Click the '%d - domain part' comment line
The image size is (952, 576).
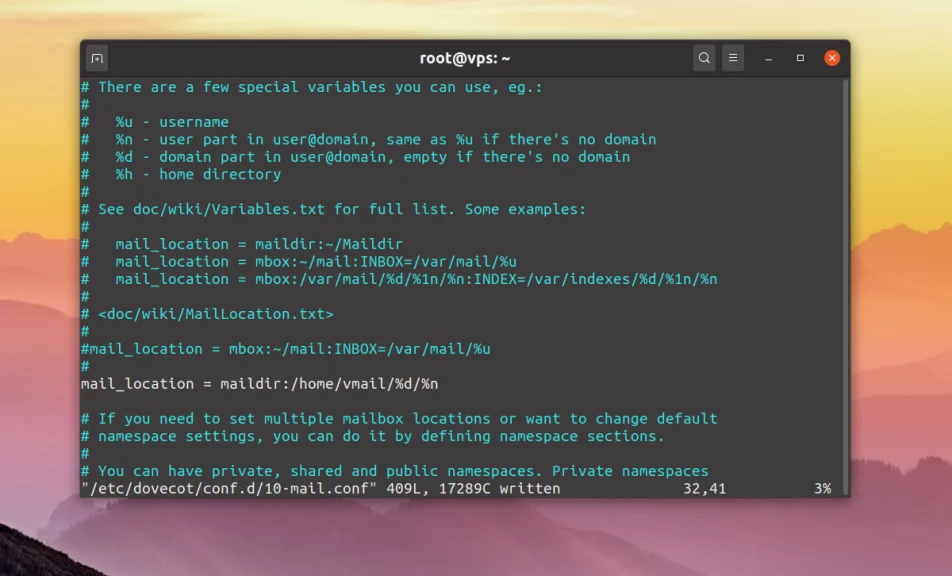click(355, 157)
